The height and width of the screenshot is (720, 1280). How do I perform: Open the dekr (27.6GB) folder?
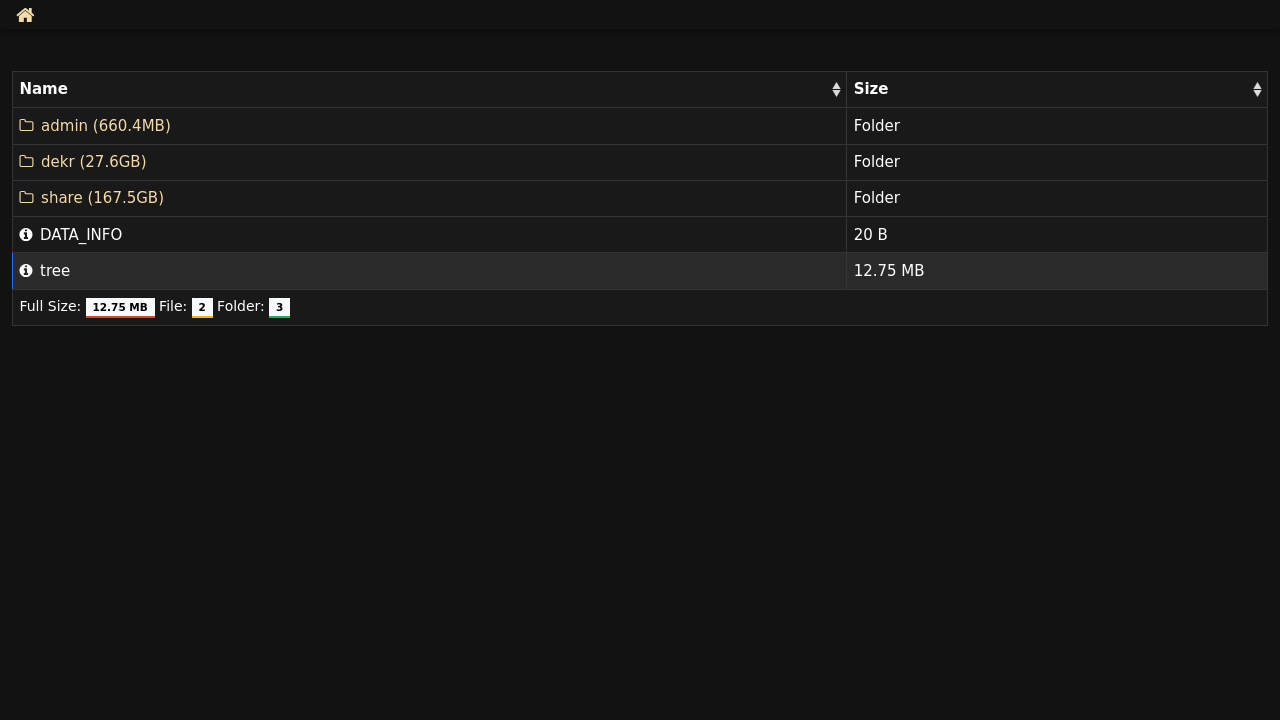click(94, 162)
